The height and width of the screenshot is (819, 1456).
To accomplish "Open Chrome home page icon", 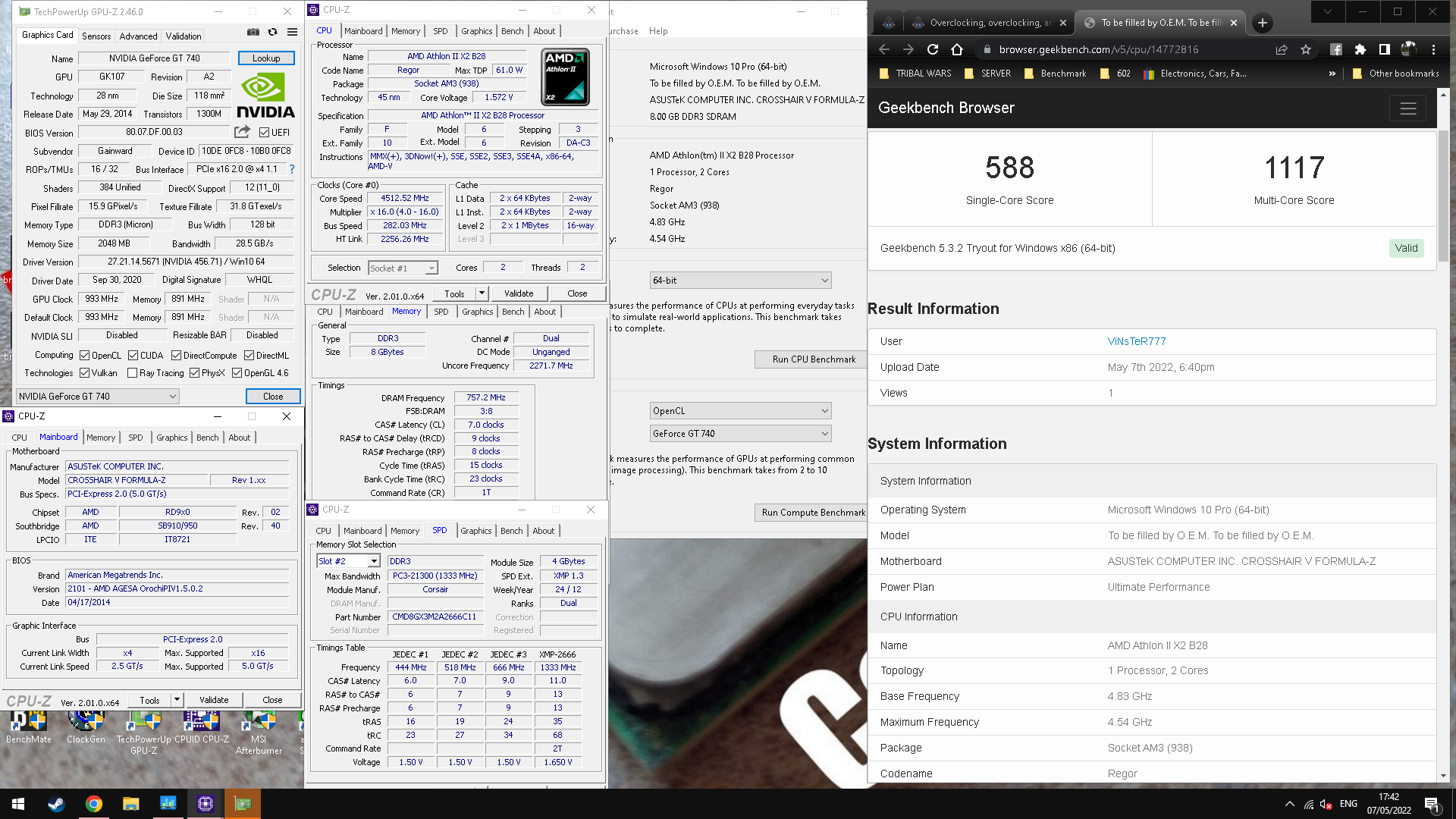I will point(957,49).
